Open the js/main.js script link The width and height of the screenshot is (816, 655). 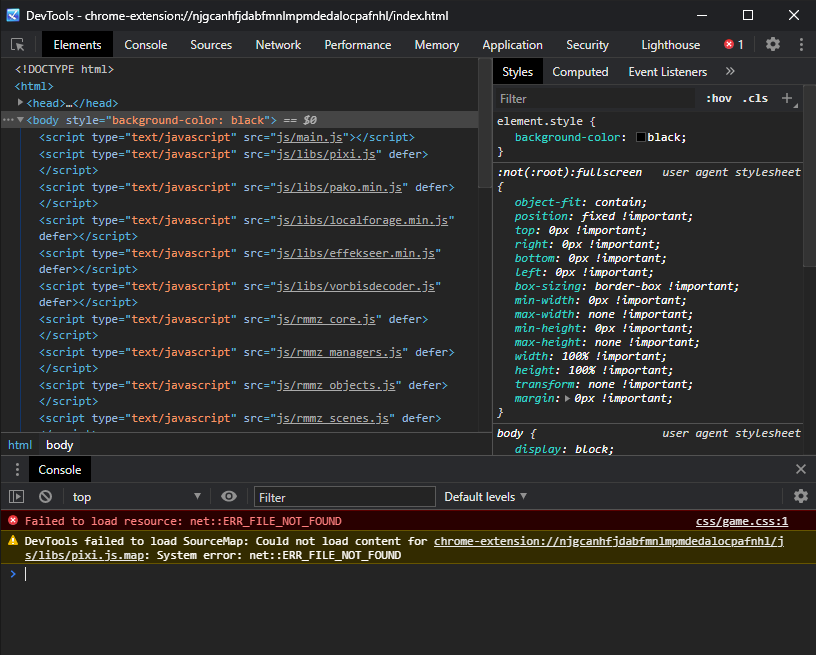309,137
